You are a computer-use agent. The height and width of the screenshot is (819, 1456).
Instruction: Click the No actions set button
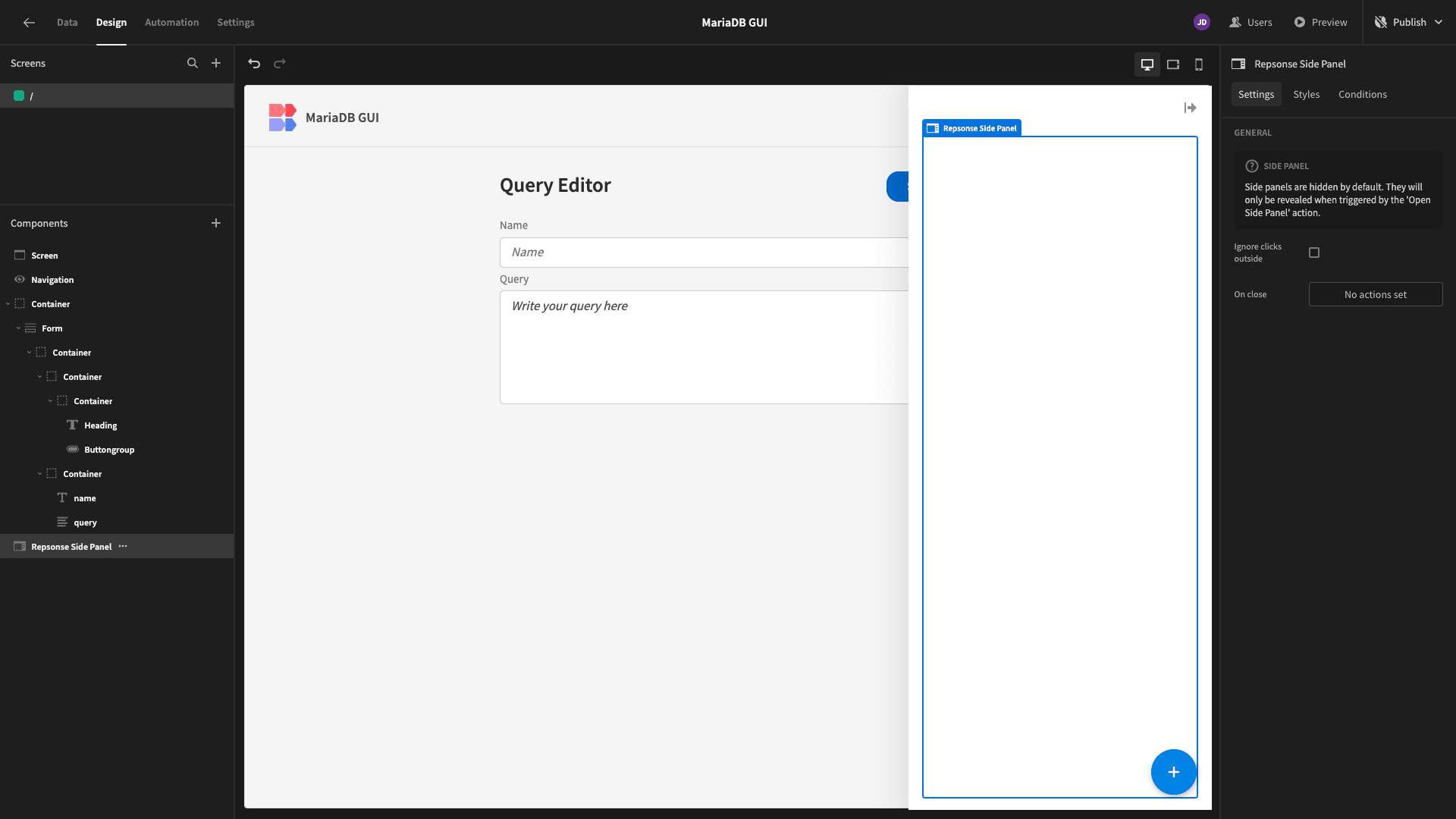pos(1376,294)
